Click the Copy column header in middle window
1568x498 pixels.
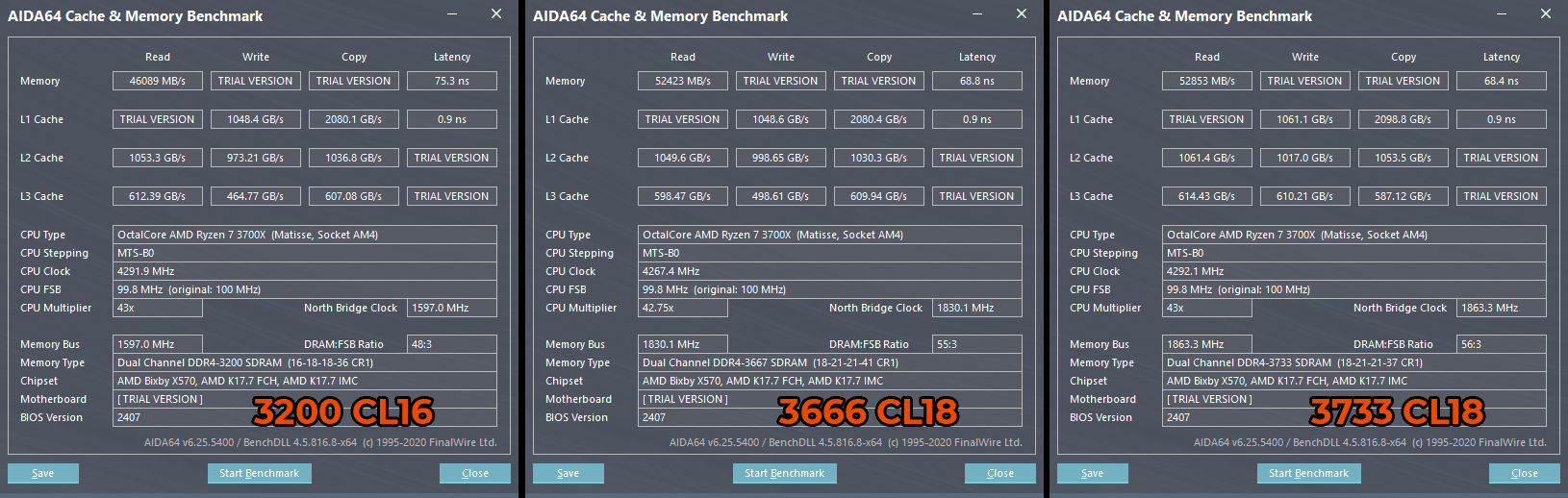(x=879, y=57)
